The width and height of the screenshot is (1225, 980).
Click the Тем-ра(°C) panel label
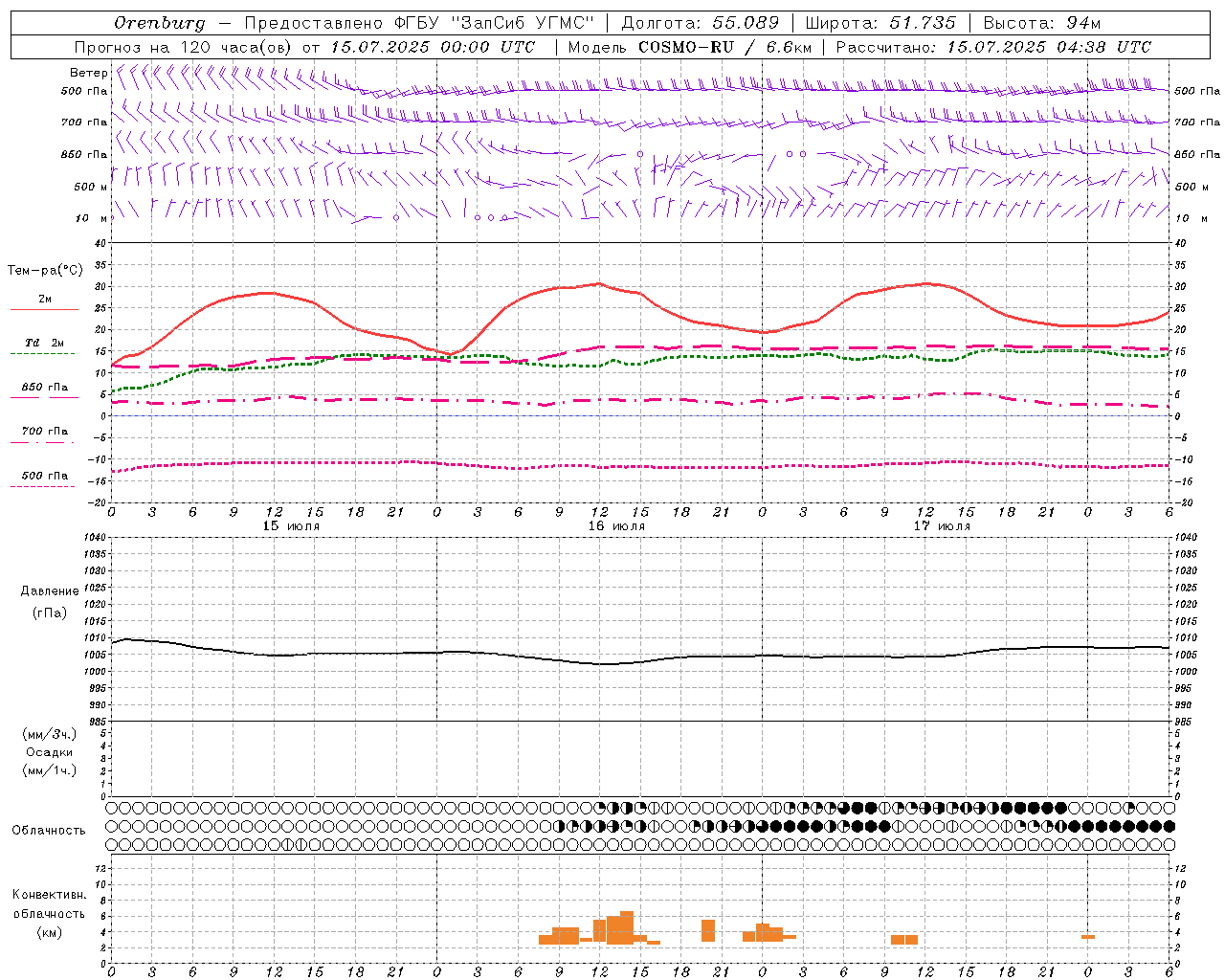(x=45, y=271)
